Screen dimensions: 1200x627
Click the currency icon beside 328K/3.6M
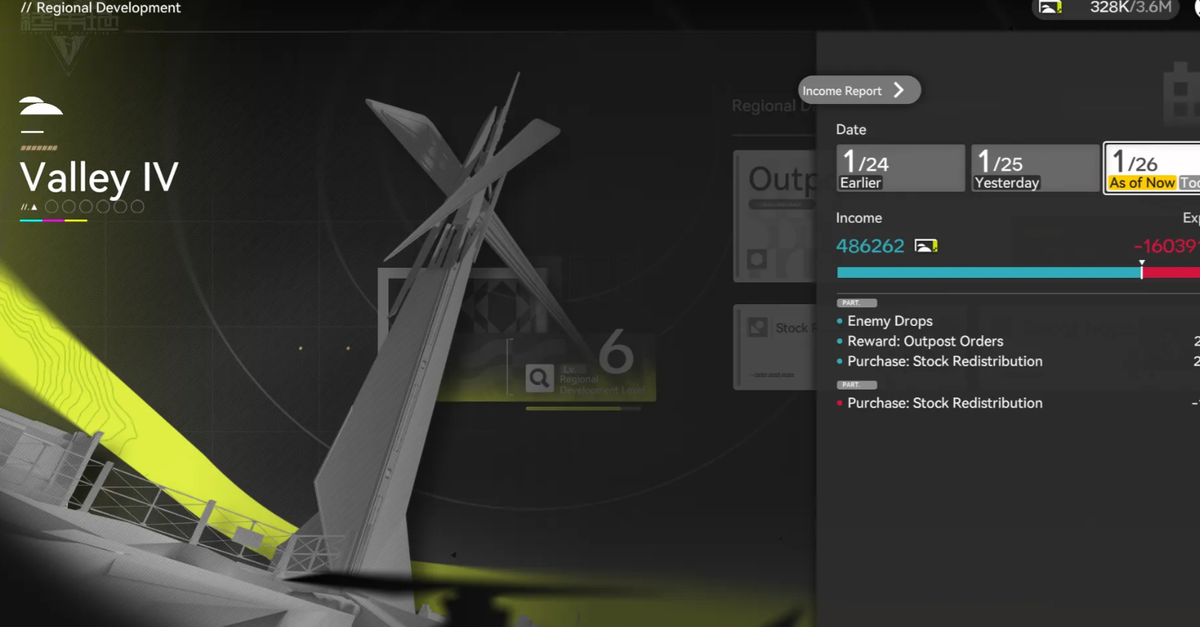1050,8
